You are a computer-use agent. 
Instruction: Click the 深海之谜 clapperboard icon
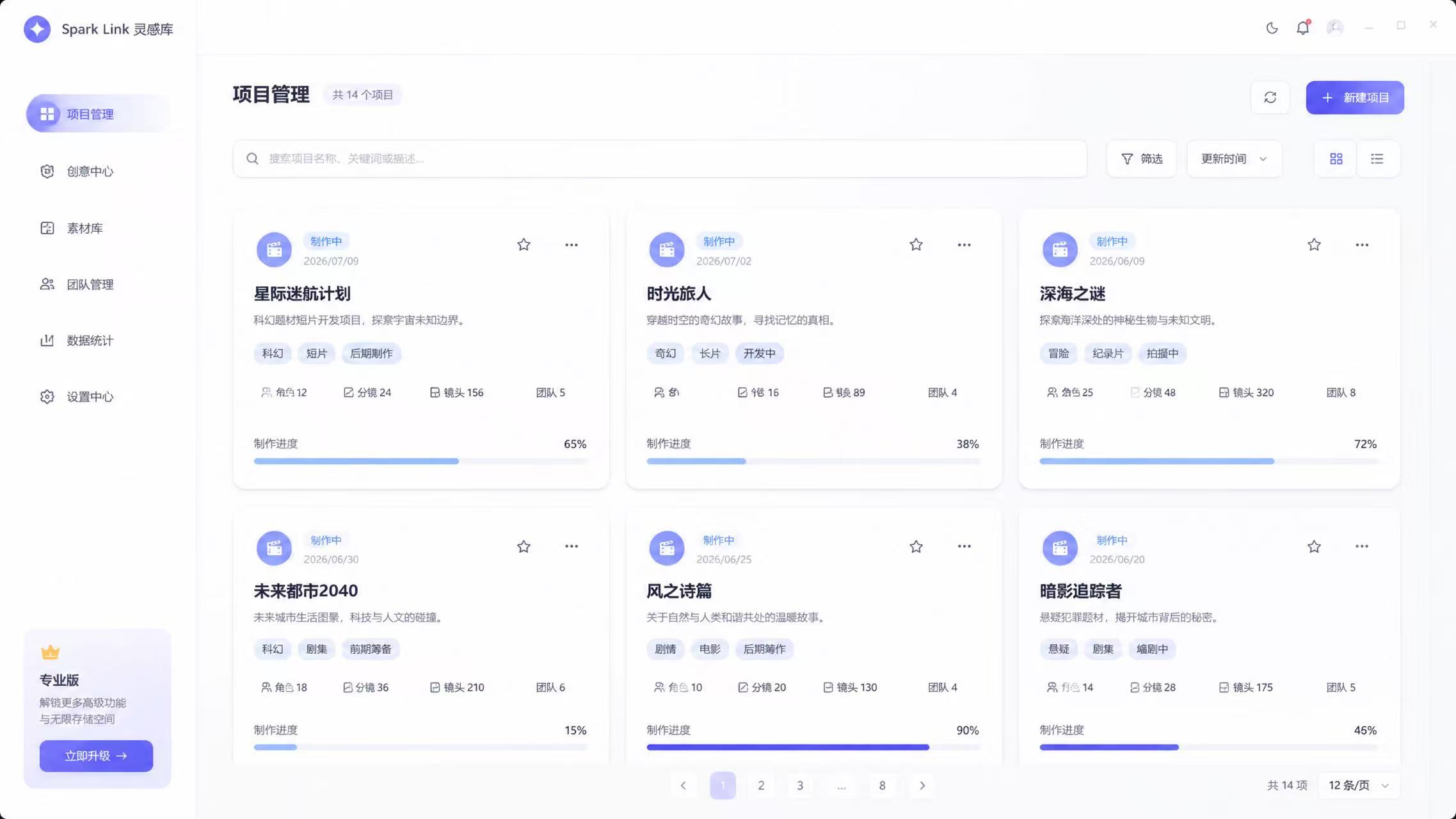(1060, 249)
